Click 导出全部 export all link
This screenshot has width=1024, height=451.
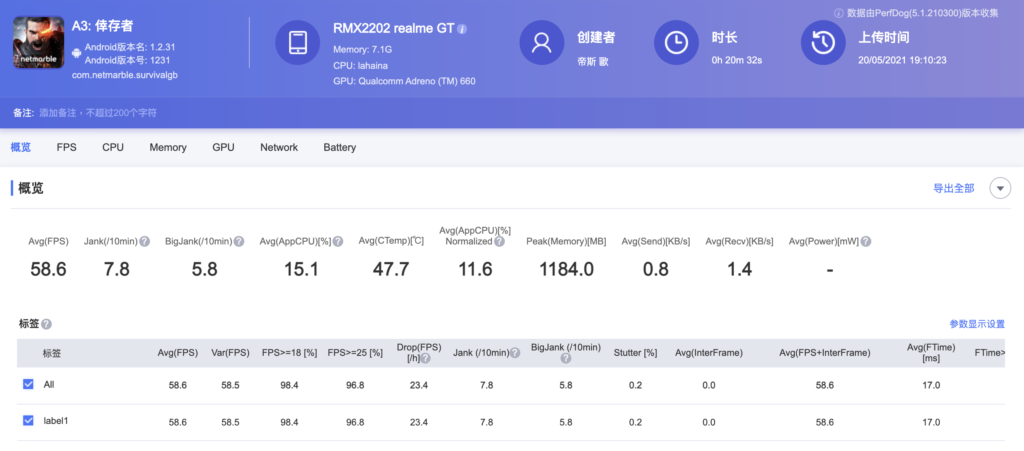(953, 189)
